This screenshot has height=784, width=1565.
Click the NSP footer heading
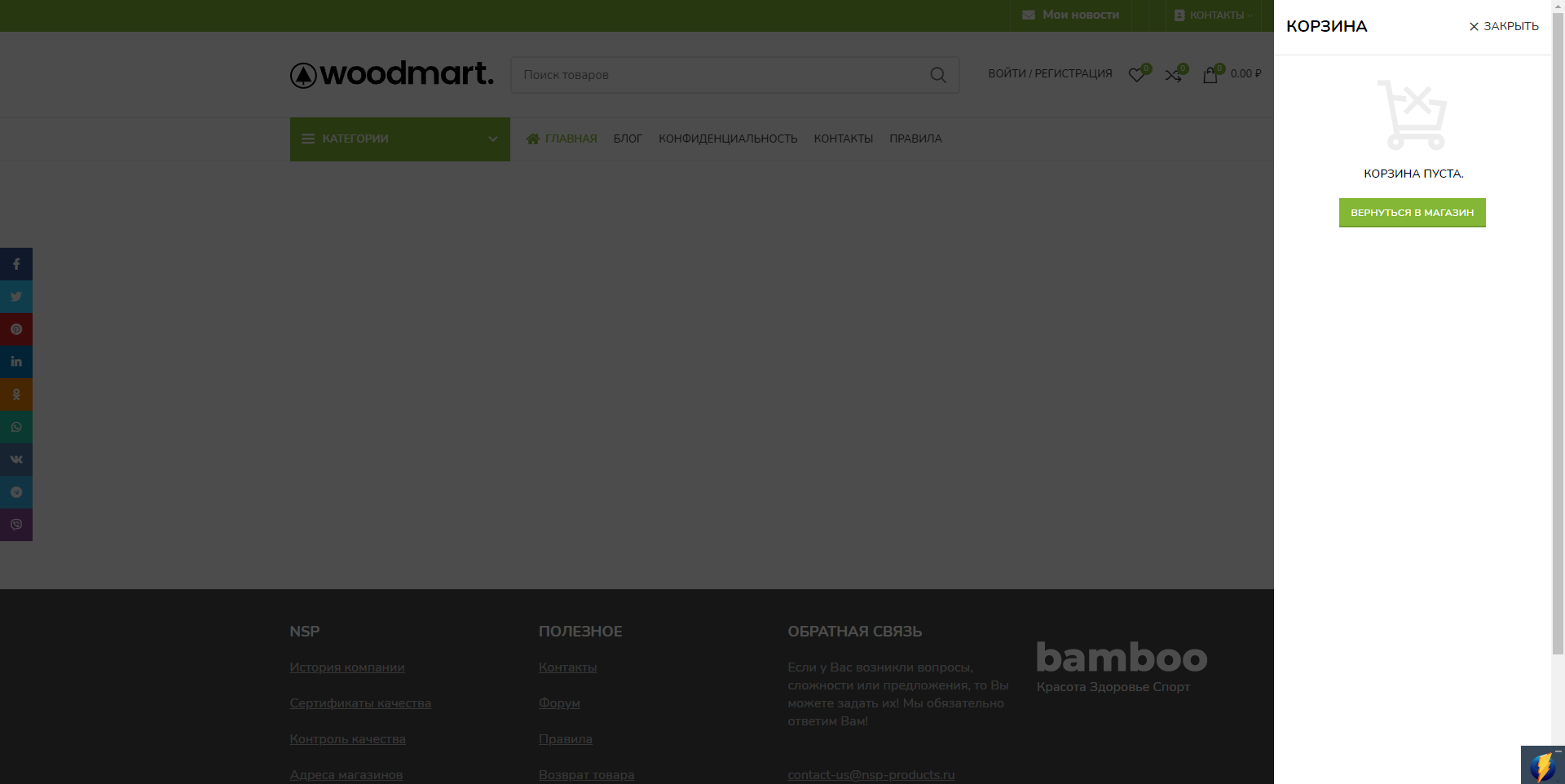pyautogui.click(x=305, y=632)
